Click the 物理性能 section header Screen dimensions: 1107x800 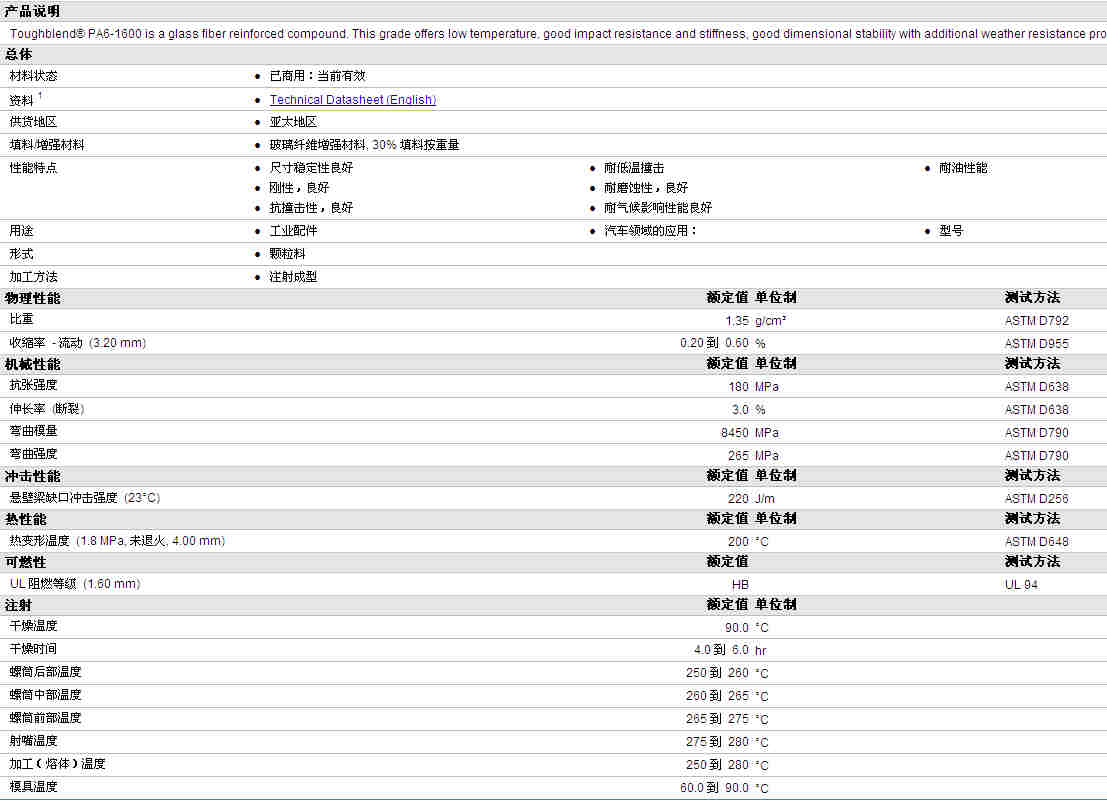[x=32, y=298]
